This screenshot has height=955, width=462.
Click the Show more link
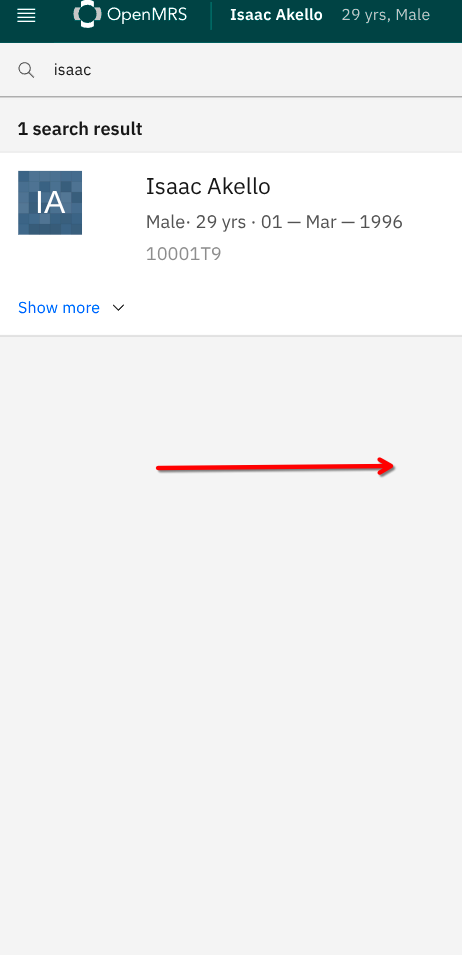click(59, 308)
